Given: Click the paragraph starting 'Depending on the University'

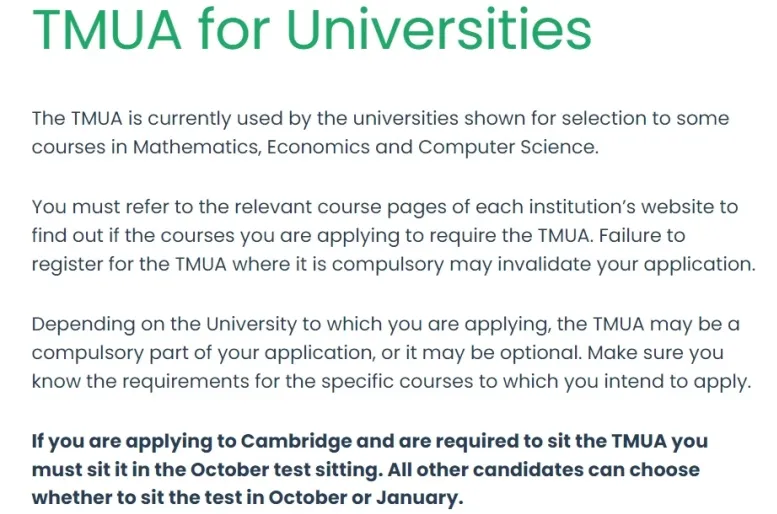Looking at the screenshot, I should (391, 352).
